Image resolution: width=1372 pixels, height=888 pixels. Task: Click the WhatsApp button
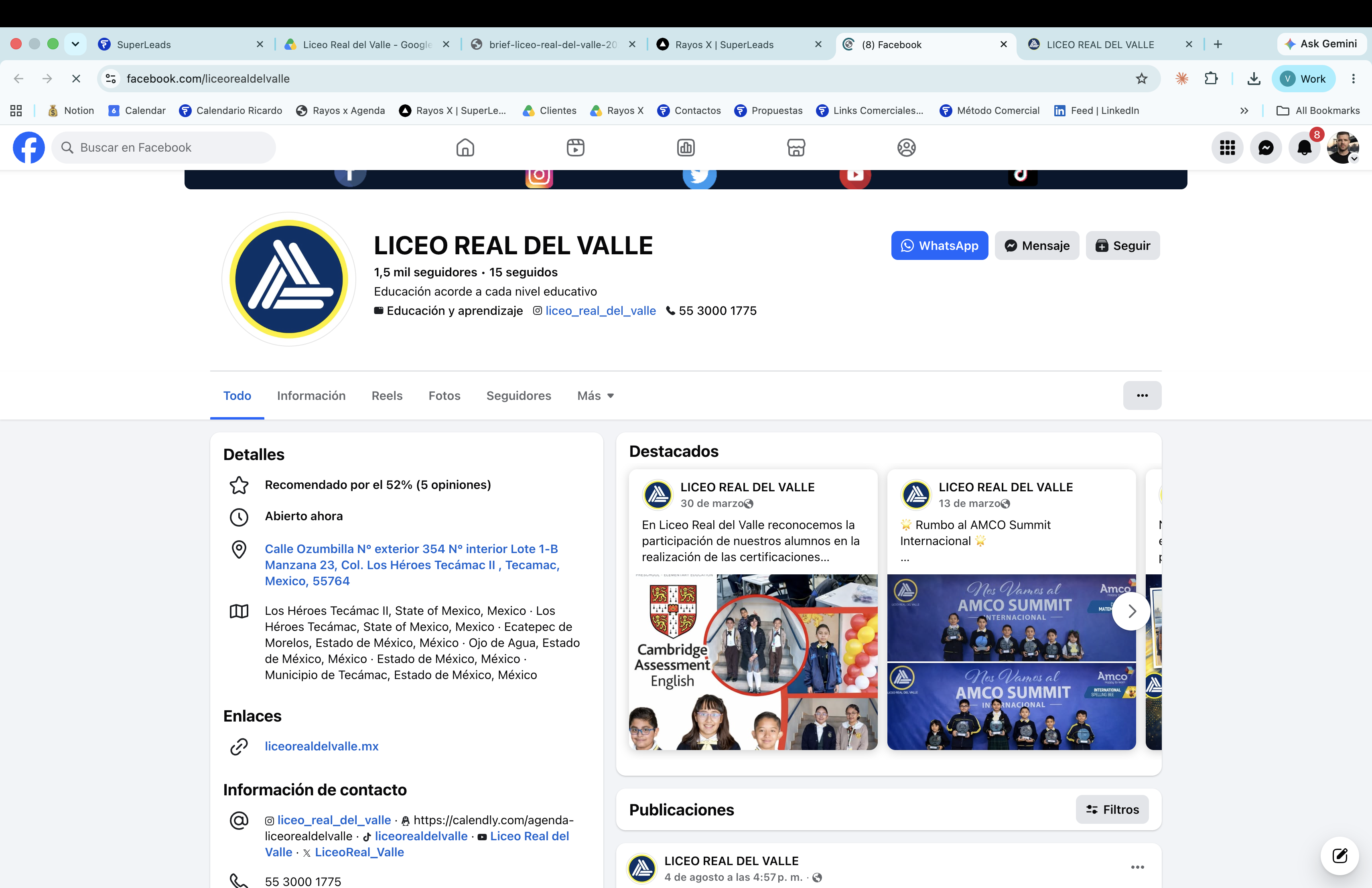(x=940, y=245)
